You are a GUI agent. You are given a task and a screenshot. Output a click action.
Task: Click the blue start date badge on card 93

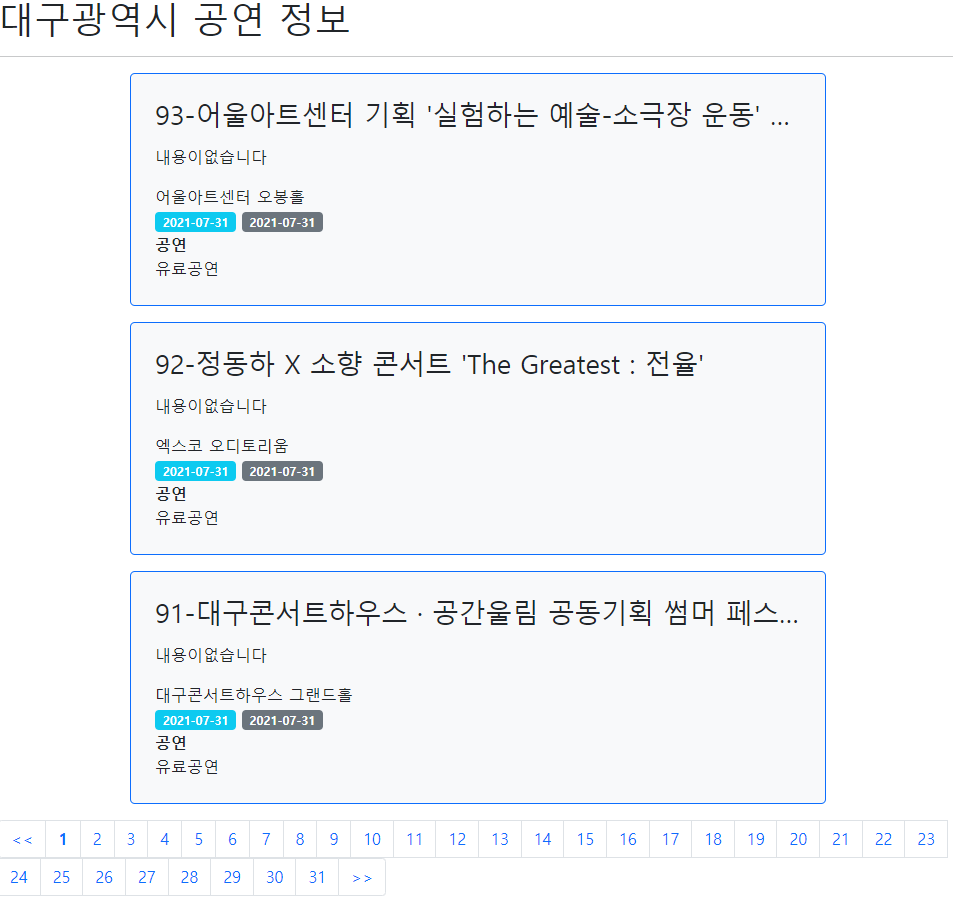195,222
